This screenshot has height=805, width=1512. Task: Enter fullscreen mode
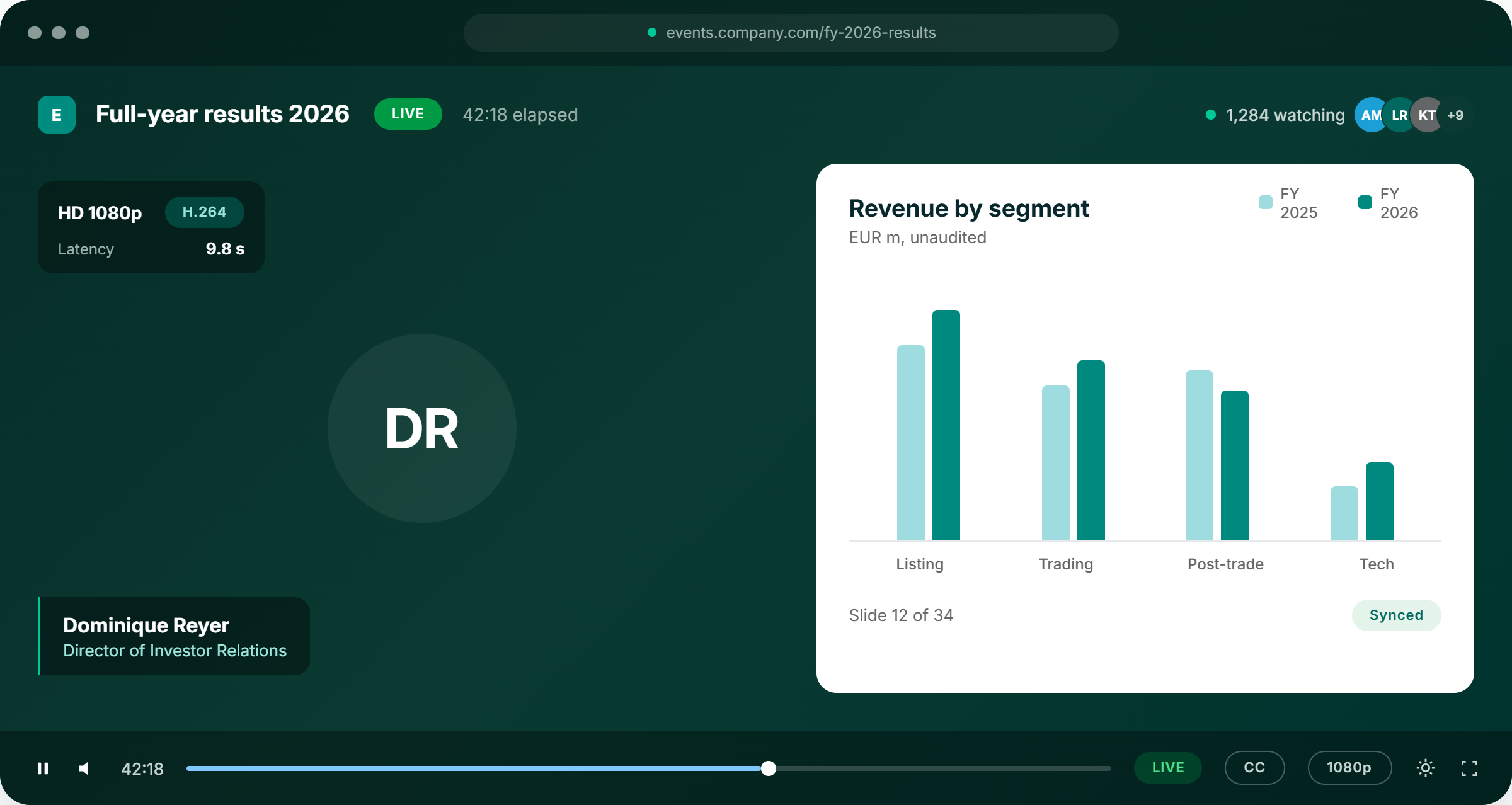click(1469, 768)
